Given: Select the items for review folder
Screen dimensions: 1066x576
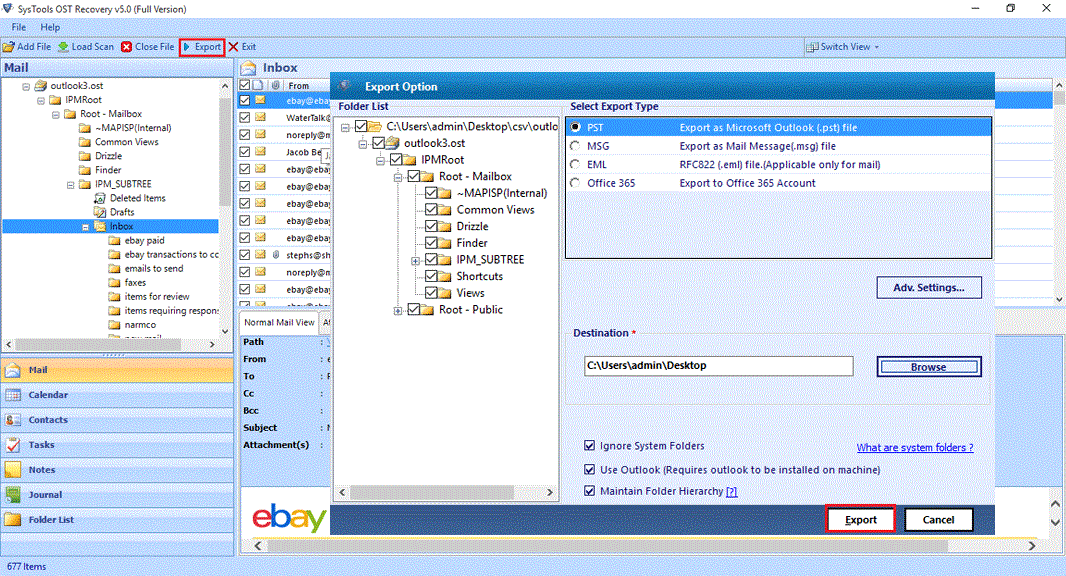Looking at the screenshot, I should tap(157, 297).
